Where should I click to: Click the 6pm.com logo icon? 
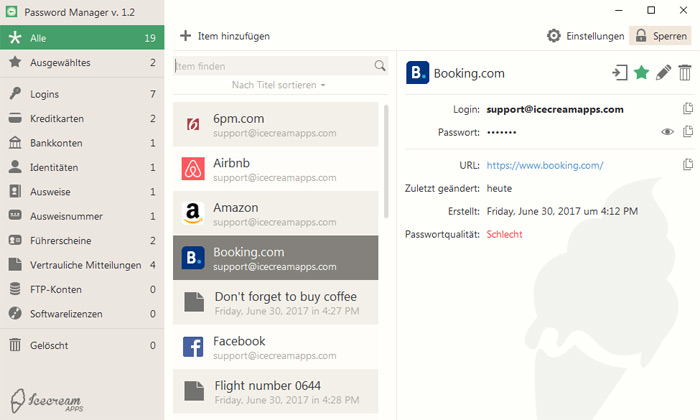tap(193, 125)
